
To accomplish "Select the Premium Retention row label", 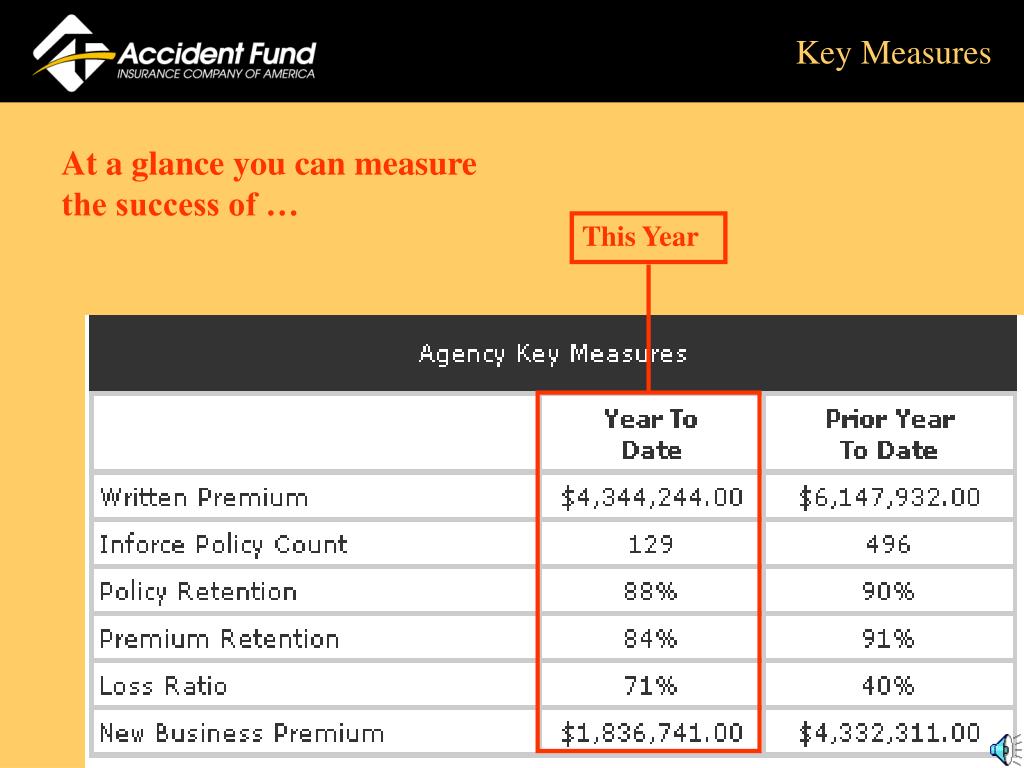I will pos(219,639).
